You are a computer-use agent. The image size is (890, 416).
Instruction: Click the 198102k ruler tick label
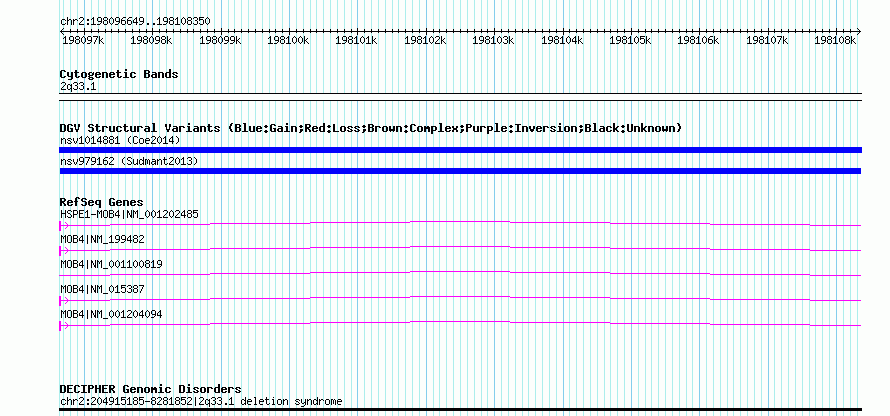(425, 40)
